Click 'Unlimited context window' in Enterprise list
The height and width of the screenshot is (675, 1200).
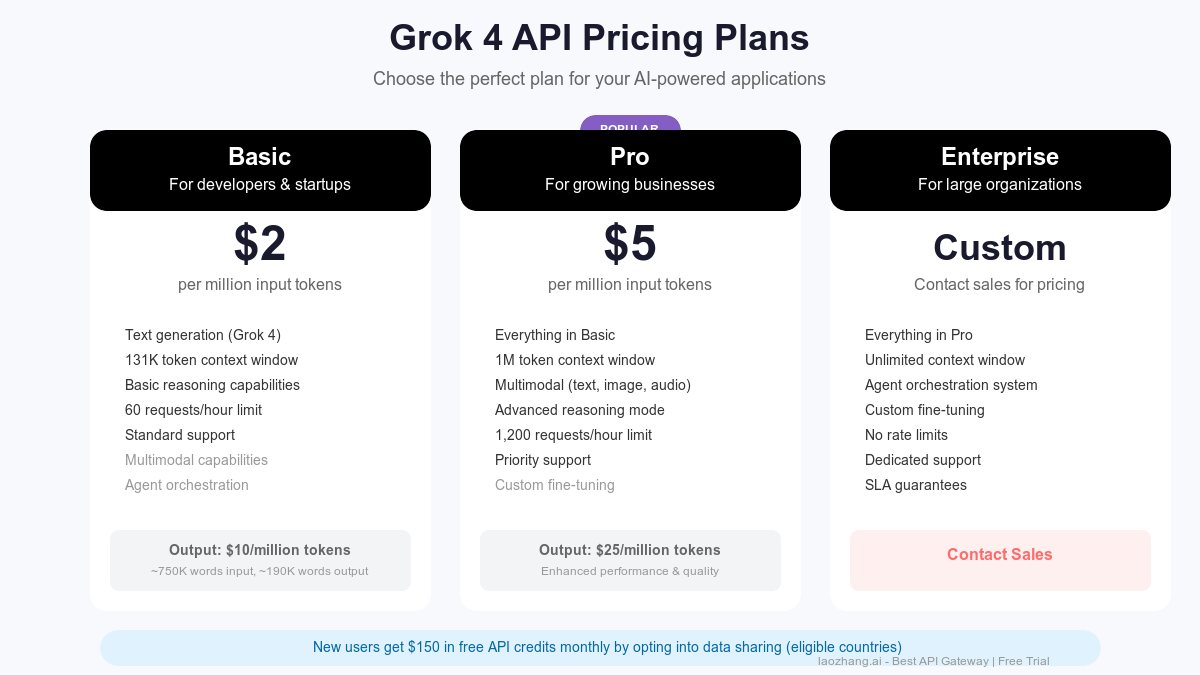pyautogui.click(x=944, y=360)
